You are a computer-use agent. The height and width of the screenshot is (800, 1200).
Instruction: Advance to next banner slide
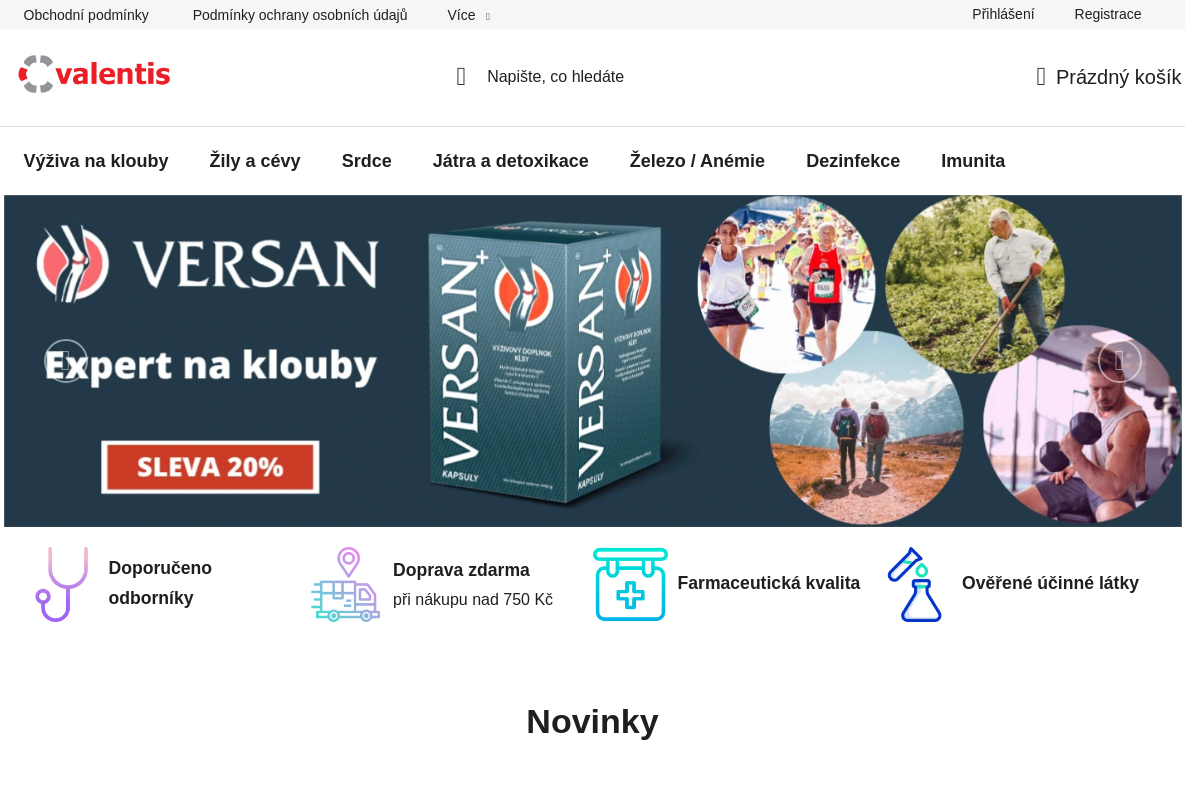pyautogui.click(x=1119, y=361)
